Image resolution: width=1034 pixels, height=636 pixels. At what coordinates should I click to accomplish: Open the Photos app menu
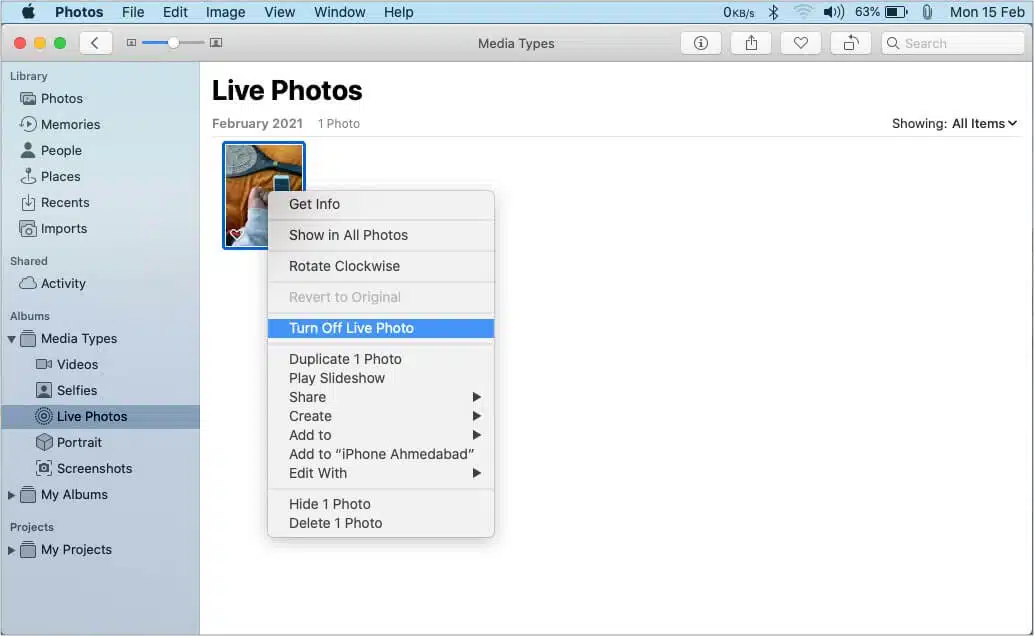(79, 12)
